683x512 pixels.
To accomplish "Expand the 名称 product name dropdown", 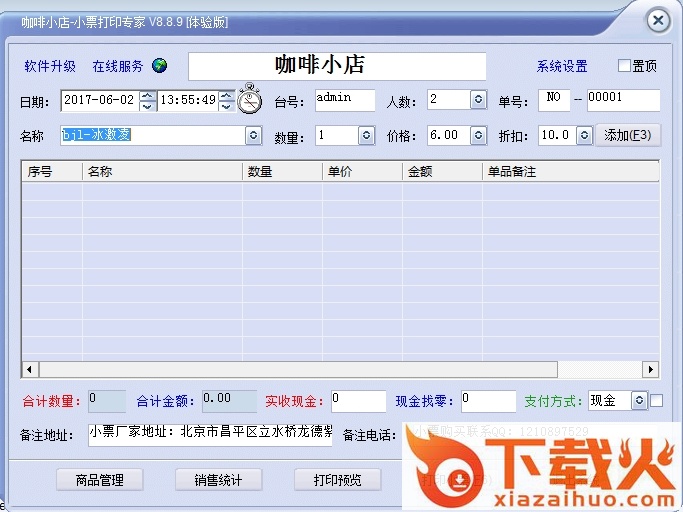I will (x=253, y=135).
